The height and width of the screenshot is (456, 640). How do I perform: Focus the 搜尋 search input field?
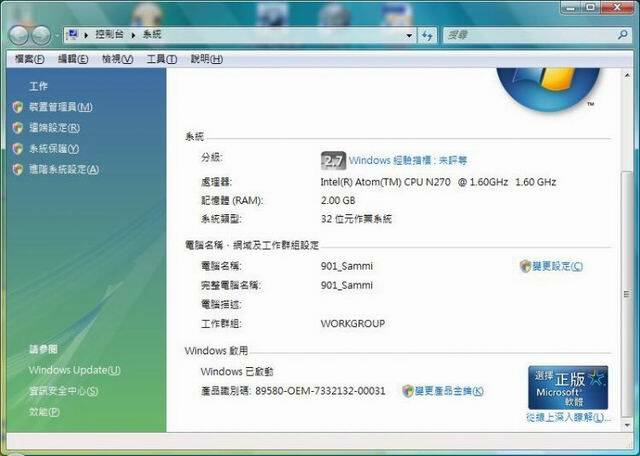(x=529, y=36)
